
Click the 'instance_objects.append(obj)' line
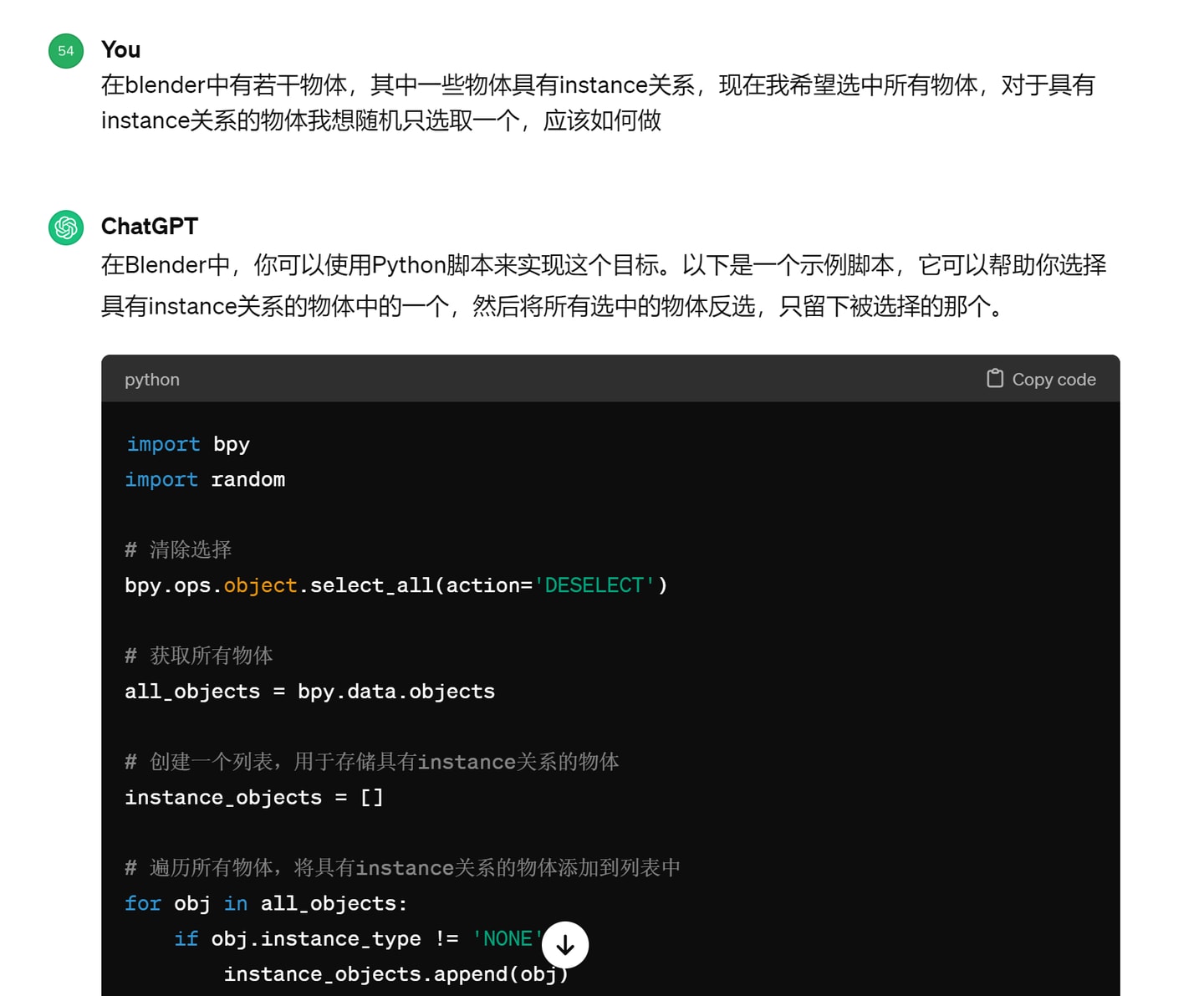(396, 974)
